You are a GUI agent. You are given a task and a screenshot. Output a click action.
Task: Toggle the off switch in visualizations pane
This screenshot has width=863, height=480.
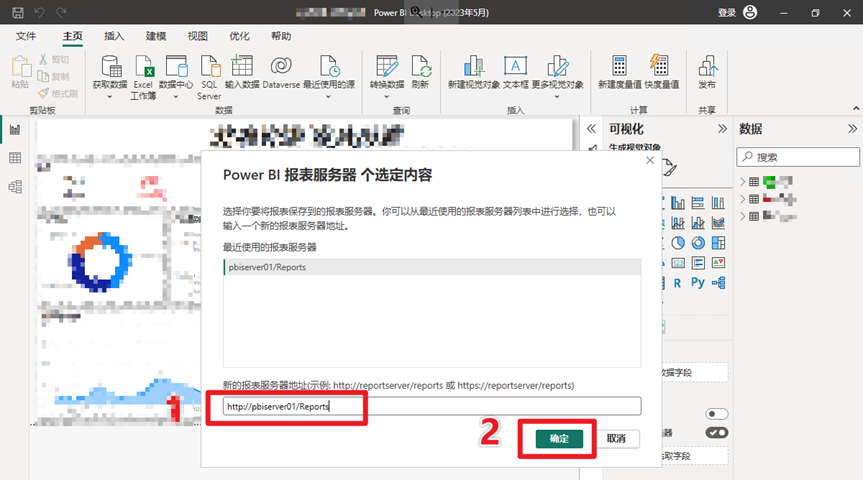point(716,413)
